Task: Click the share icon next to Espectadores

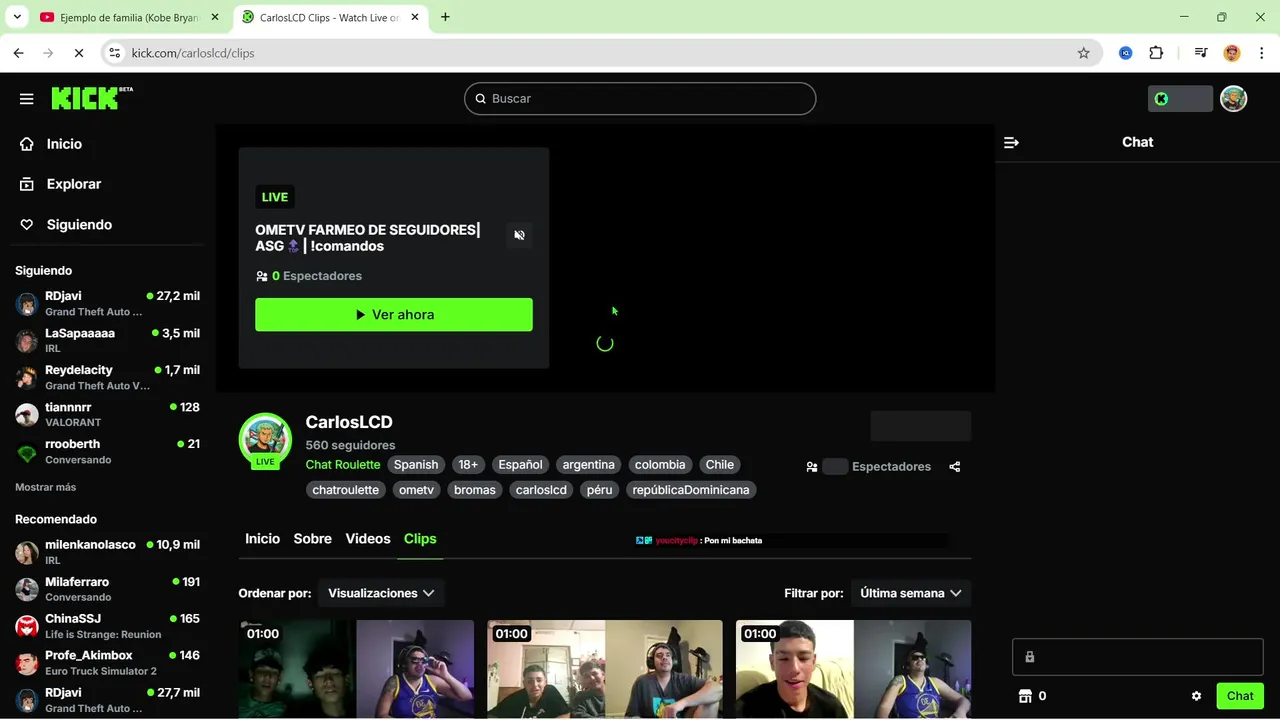Action: coord(955,467)
